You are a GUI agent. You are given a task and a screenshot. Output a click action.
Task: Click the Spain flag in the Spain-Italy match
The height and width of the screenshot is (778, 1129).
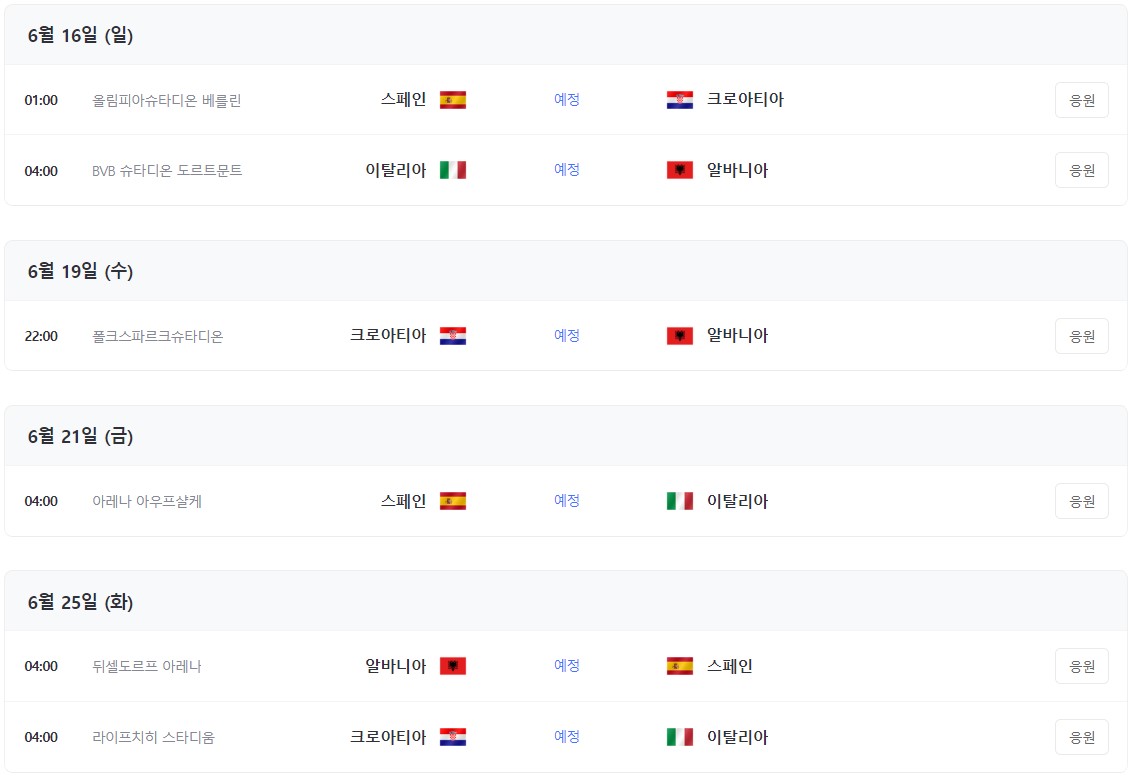click(x=453, y=501)
